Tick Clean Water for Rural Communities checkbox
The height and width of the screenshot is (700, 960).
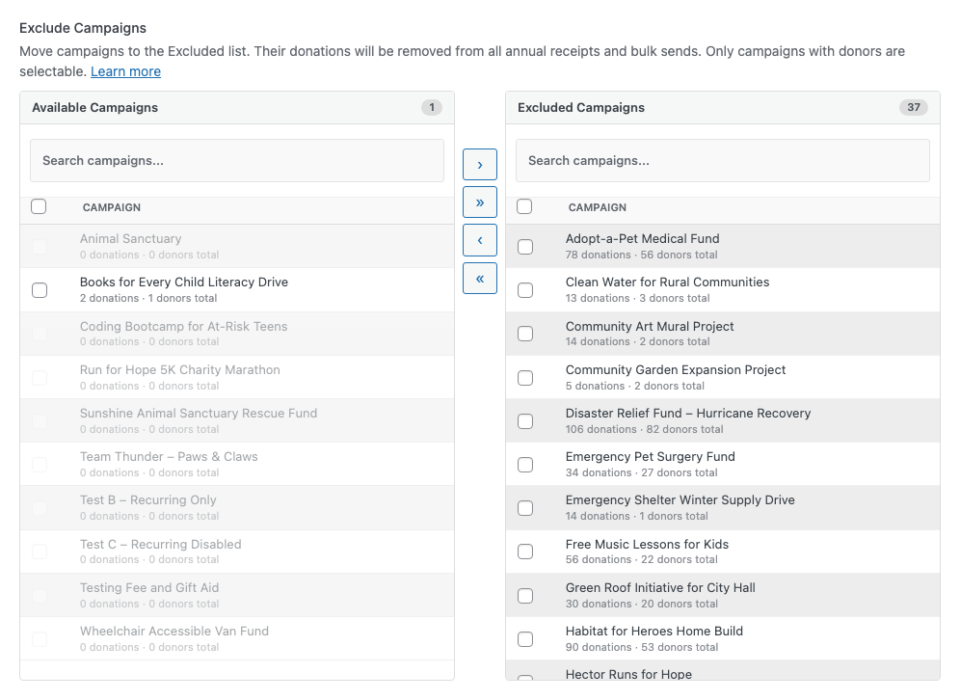pyautogui.click(x=525, y=290)
